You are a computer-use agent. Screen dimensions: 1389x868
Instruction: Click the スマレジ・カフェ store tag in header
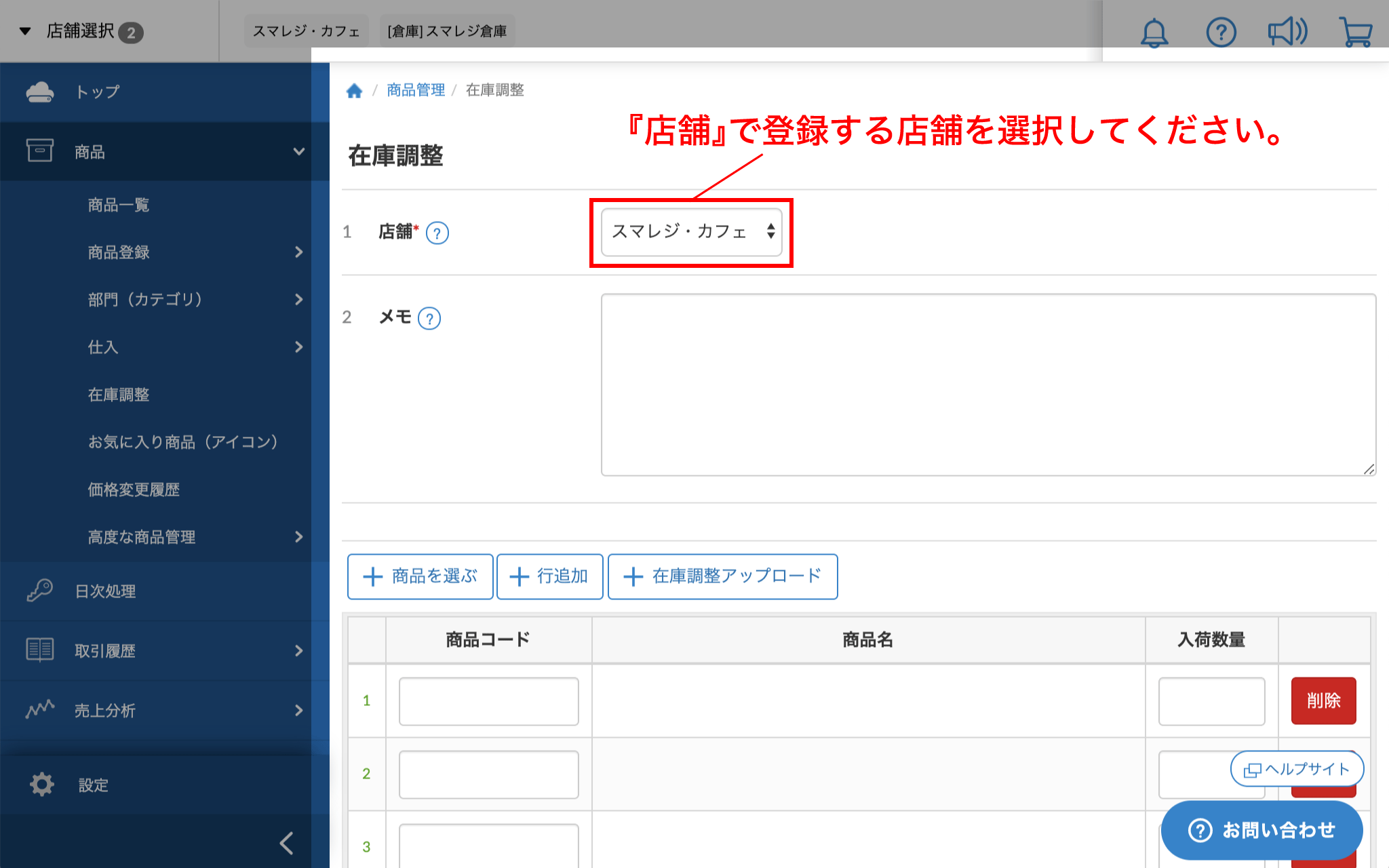(306, 31)
